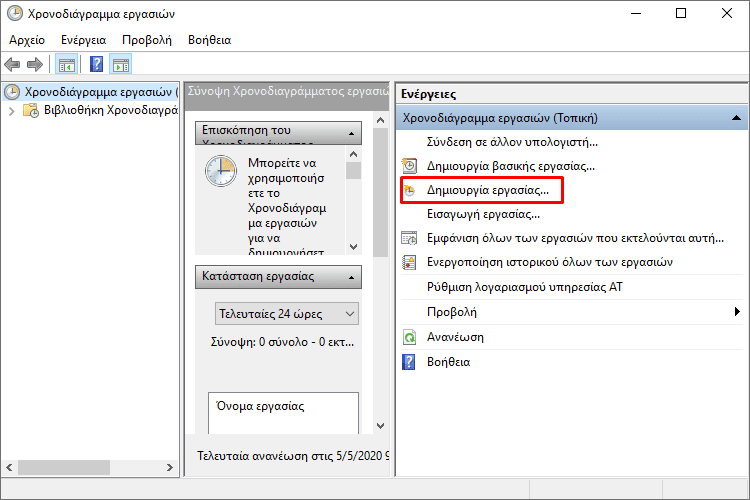Click Εισαγωγή εργασίας... action
This screenshot has width=750, height=500.
click(x=483, y=214)
